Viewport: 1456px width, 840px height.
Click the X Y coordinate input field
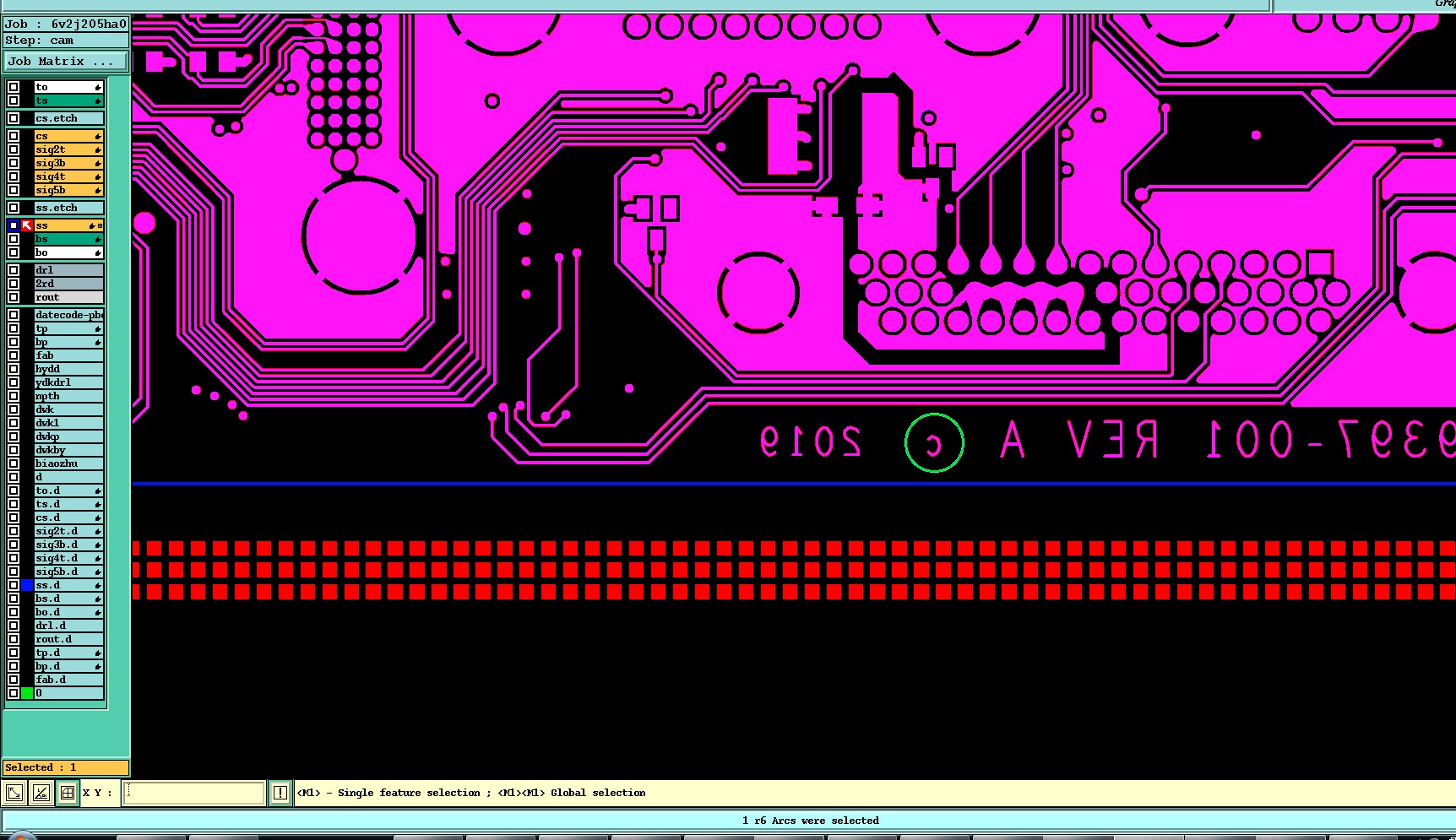194,793
